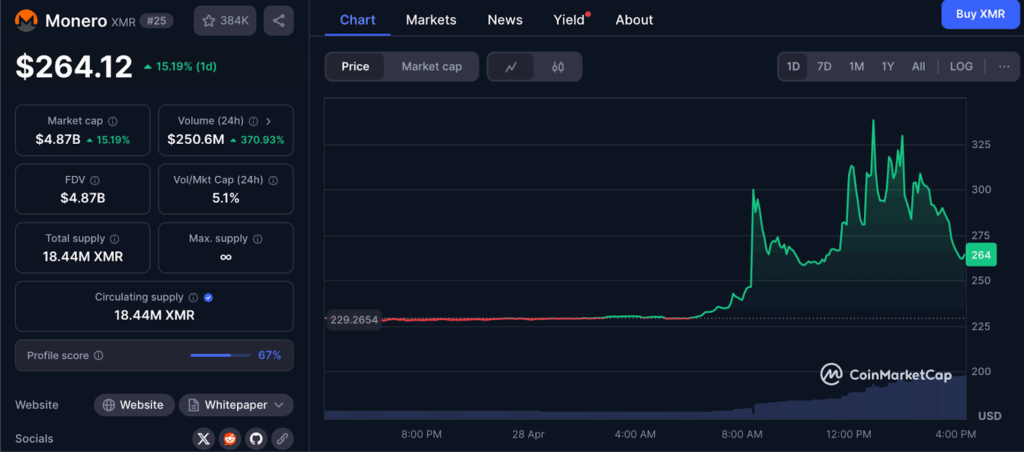Expand Volume (24h) details arrow
This screenshot has width=1024, height=452.
point(268,121)
